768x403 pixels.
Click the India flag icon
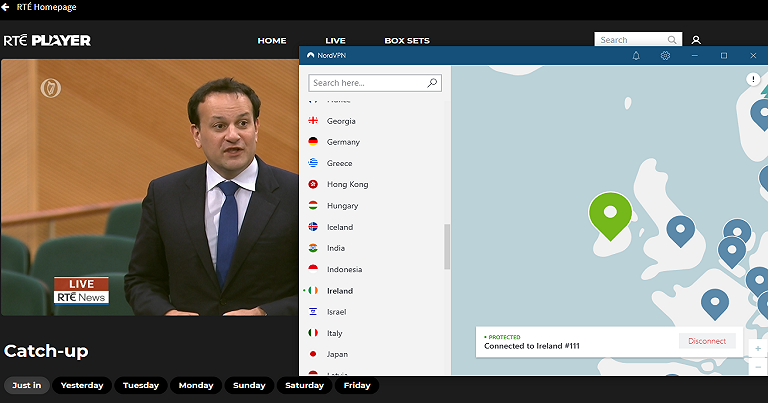click(313, 248)
